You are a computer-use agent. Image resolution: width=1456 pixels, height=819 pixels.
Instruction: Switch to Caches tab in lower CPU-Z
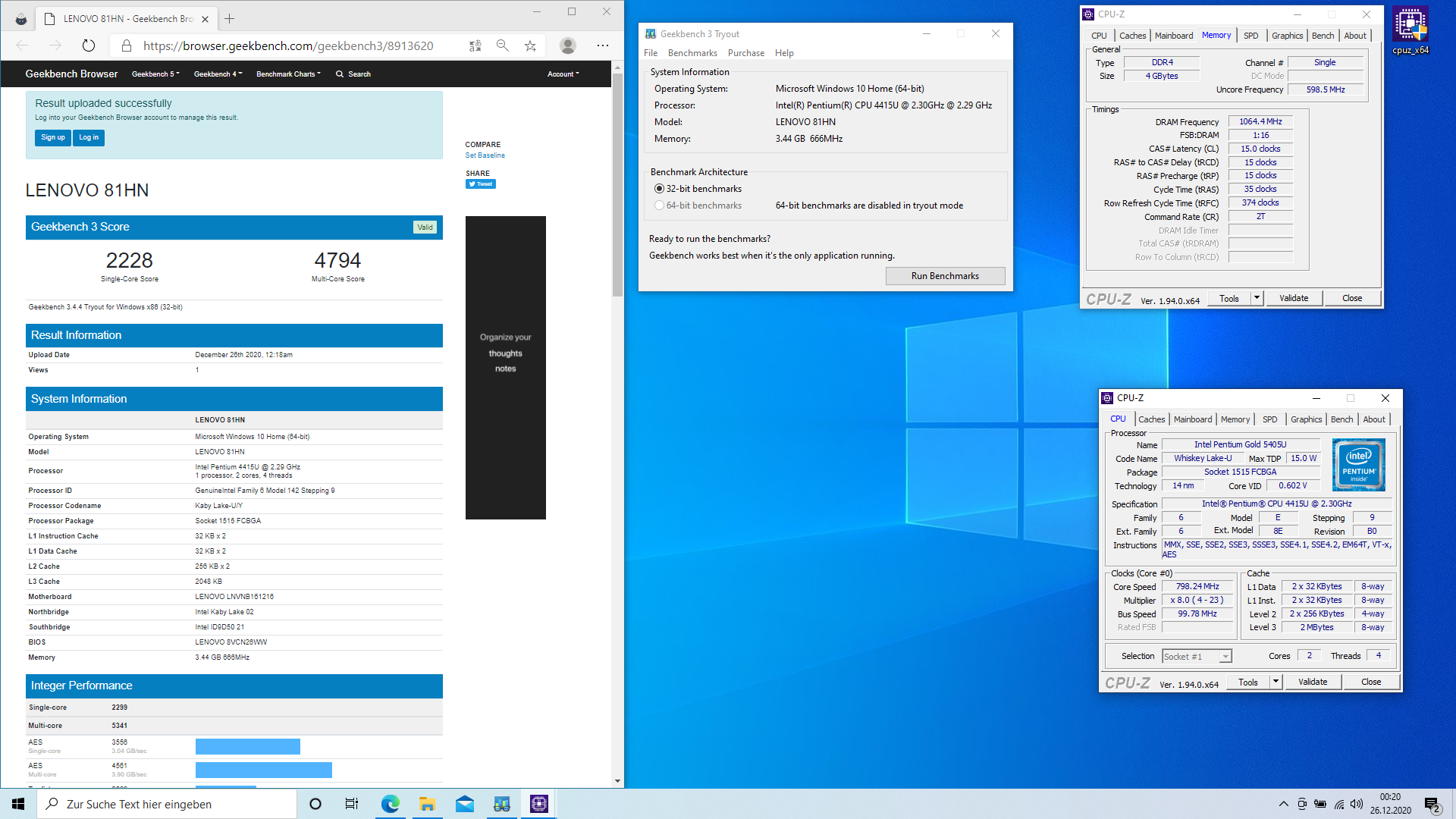[1151, 419]
